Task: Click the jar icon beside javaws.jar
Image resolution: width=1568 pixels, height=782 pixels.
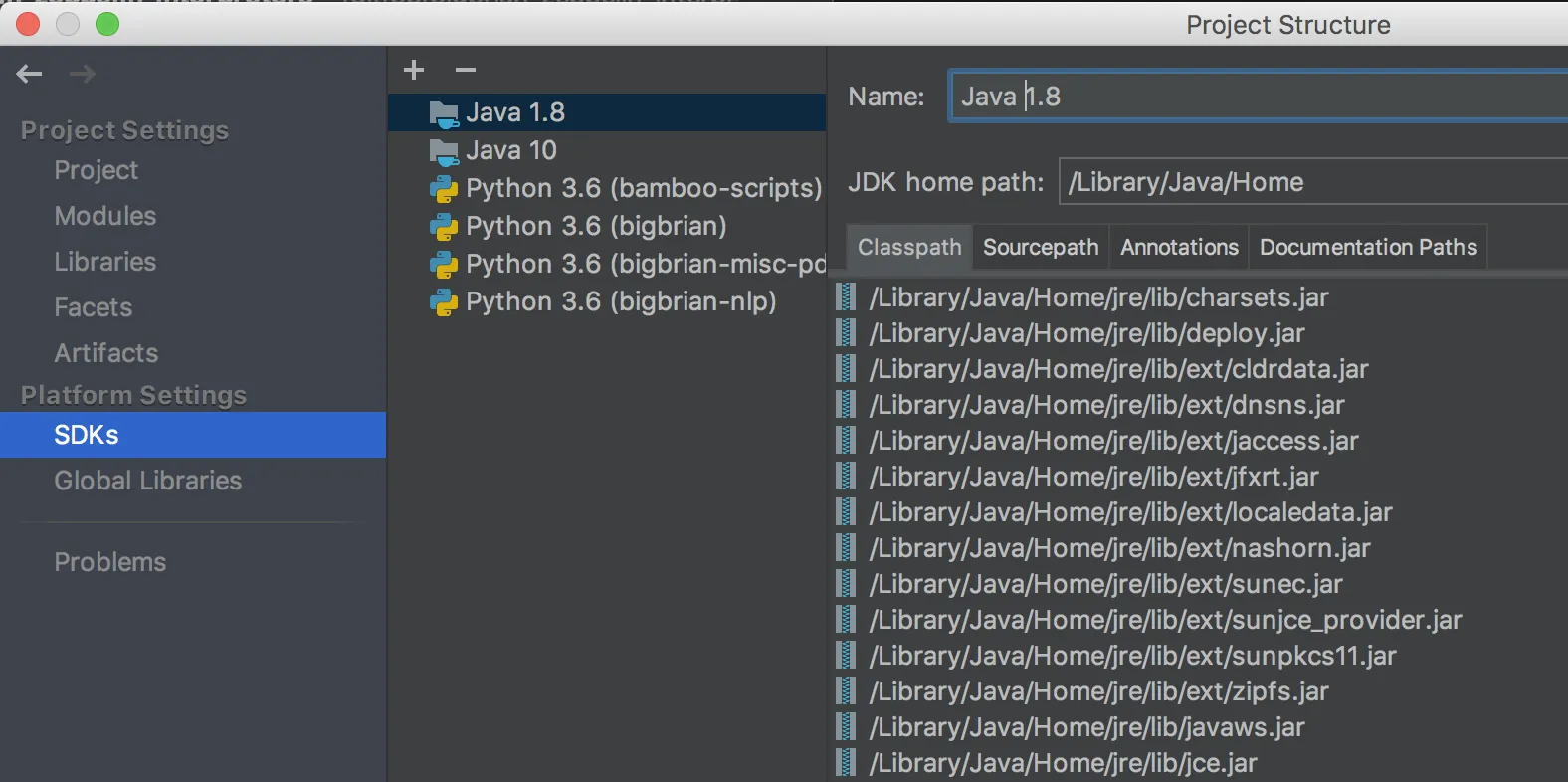Action: point(846,726)
